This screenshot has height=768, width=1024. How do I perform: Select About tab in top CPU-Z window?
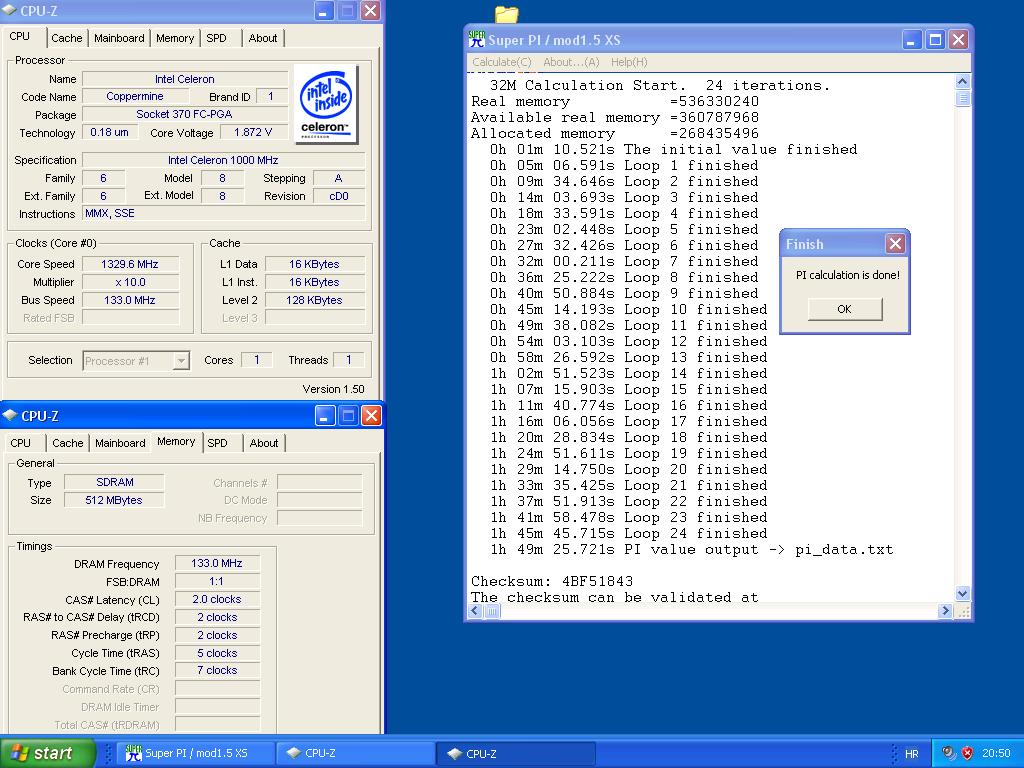[263, 38]
